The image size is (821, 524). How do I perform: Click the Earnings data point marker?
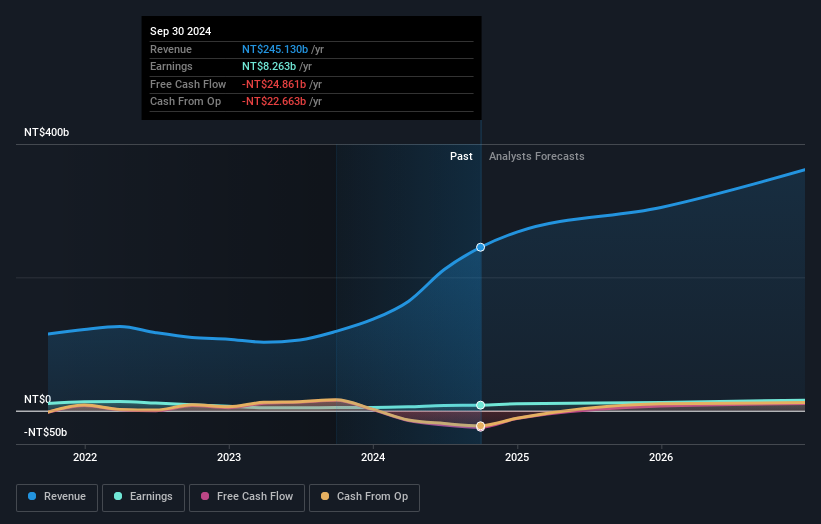480,405
